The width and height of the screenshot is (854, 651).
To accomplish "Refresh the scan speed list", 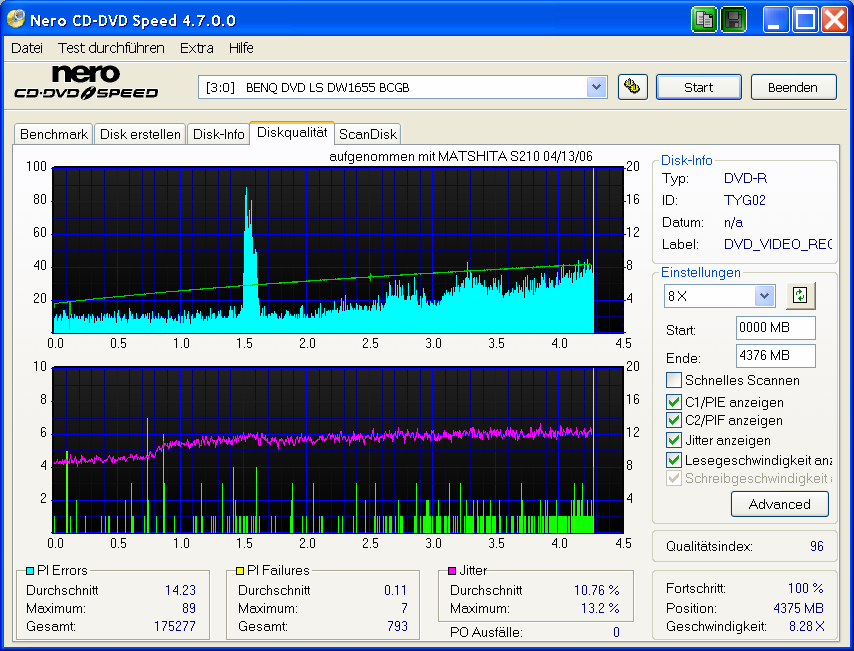I will click(800, 296).
